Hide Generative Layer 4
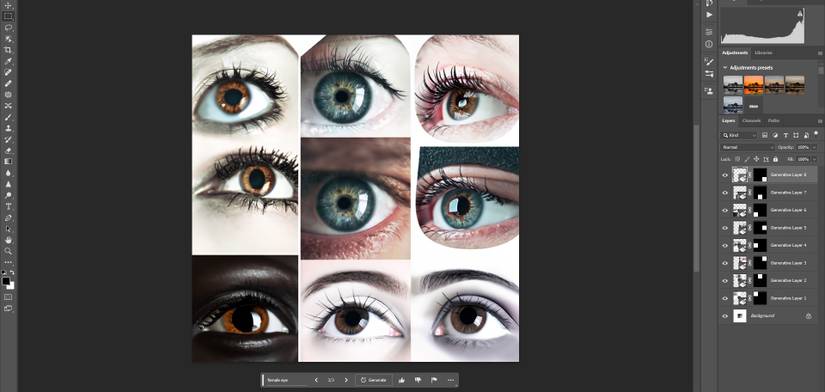 pos(725,245)
